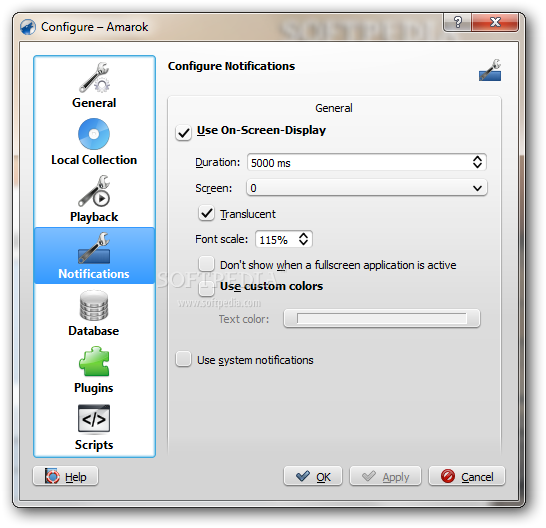Viewport: 546px width, 528px height.
Task: Click the General group box title
Action: pos(334,108)
